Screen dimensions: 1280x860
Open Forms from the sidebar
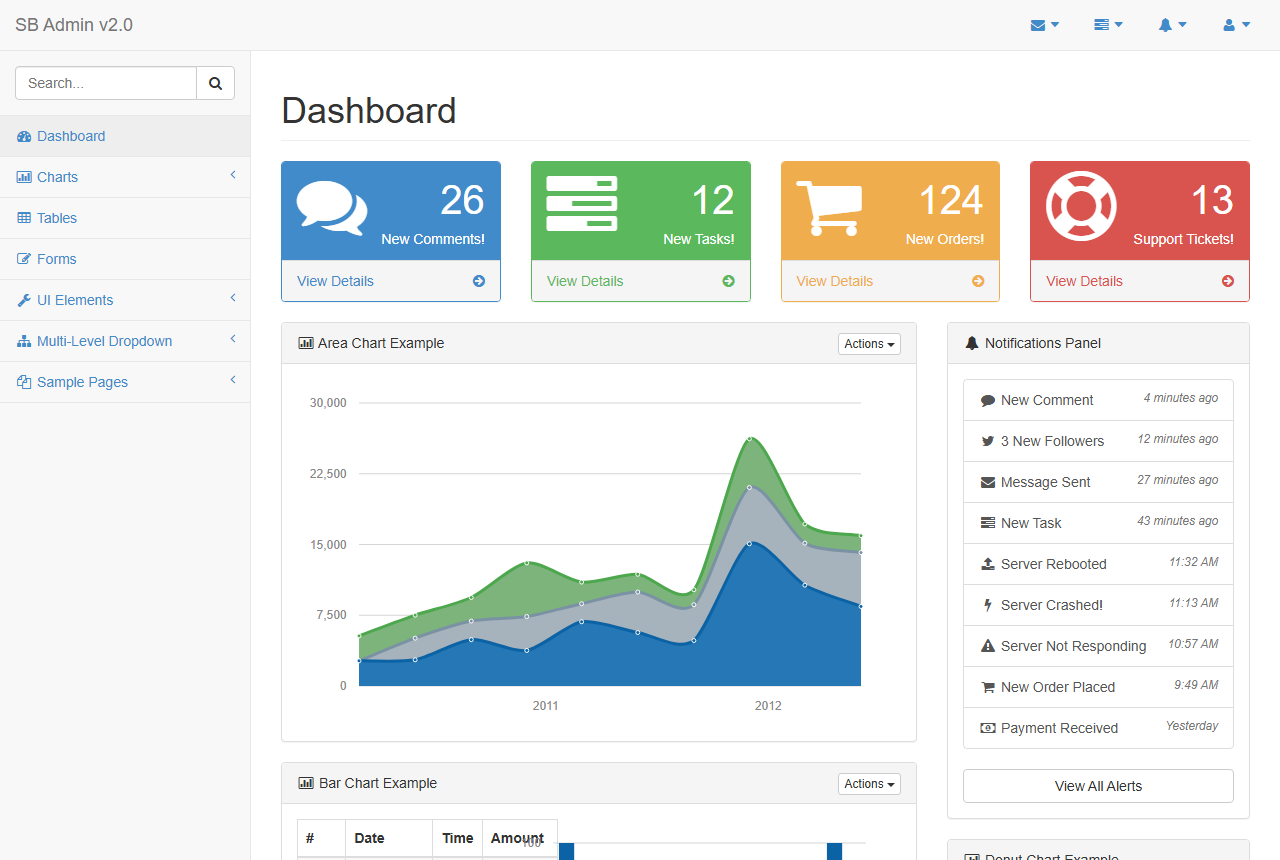[125, 259]
